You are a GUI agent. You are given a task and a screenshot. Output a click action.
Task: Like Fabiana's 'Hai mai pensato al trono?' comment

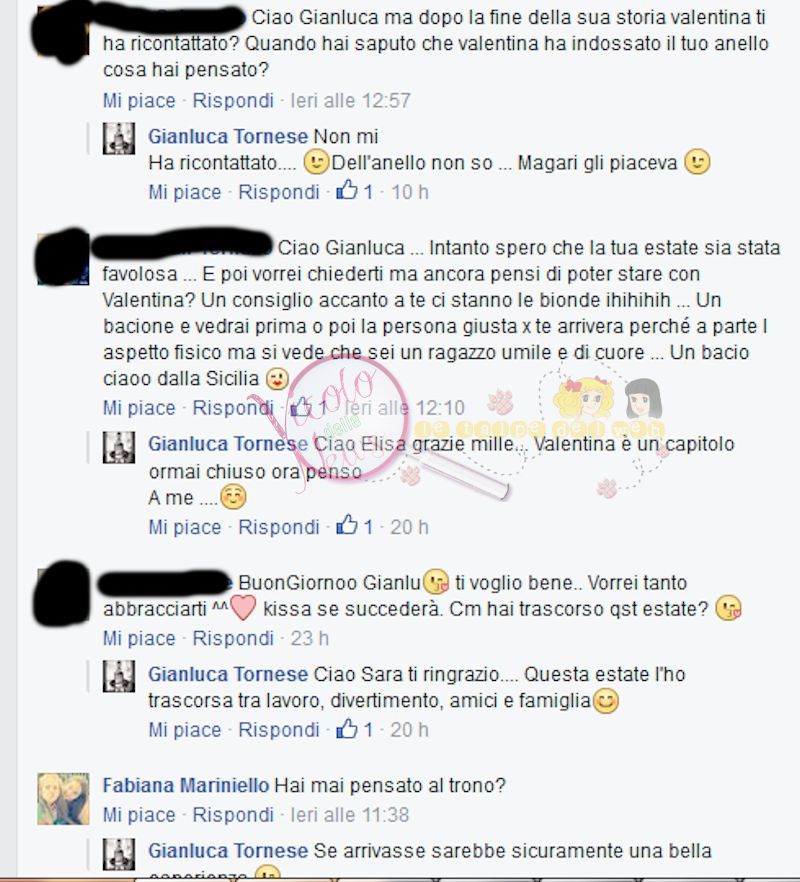coord(139,814)
